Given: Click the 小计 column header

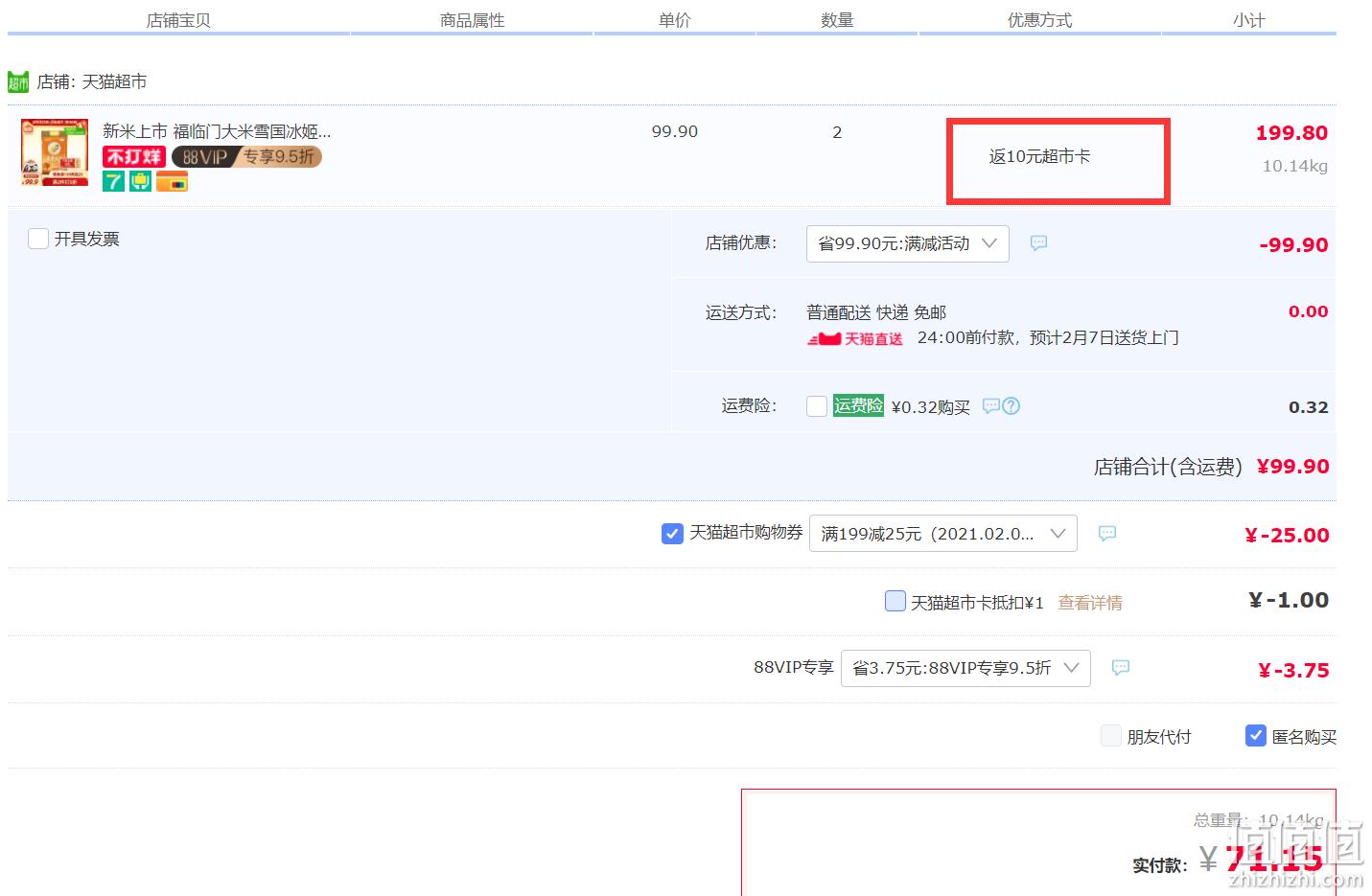Looking at the screenshot, I should pos(1249,20).
